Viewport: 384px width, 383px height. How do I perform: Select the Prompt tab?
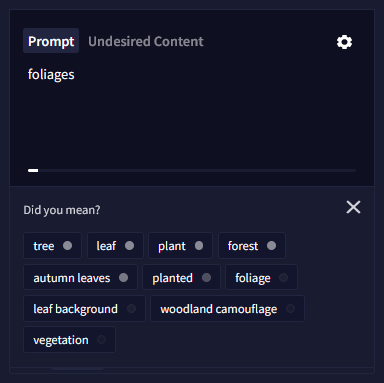[x=51, y=41]
